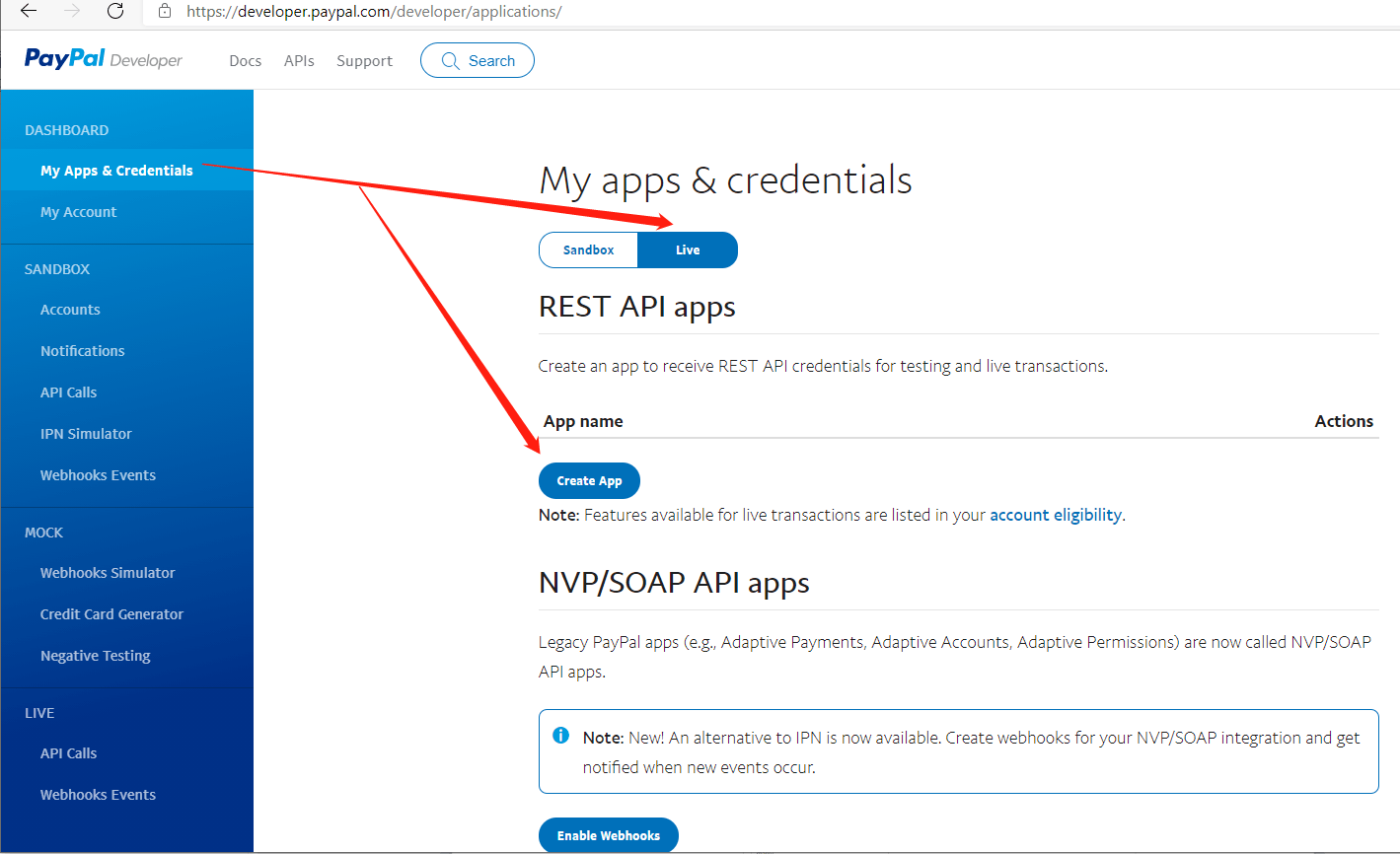Click the Enable Webhooks button
Viewport: 1400px width, 854px height.
point(609,835)
